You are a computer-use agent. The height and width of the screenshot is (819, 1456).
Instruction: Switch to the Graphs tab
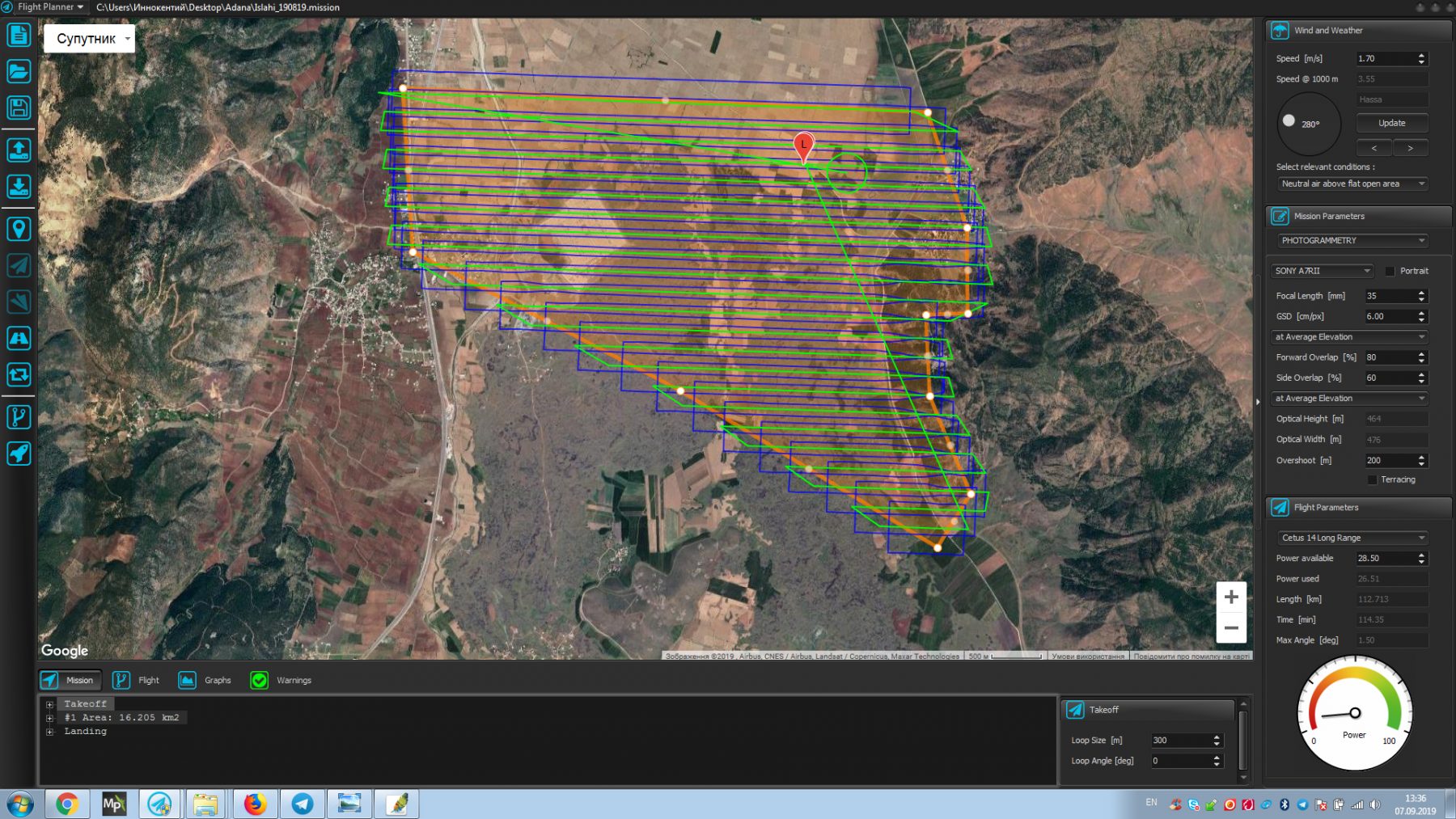[x=205, y=681]
